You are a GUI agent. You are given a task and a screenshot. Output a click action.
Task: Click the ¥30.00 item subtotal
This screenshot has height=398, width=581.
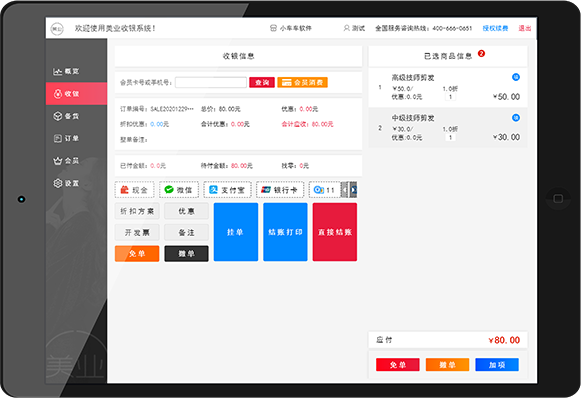coord(506,137)
